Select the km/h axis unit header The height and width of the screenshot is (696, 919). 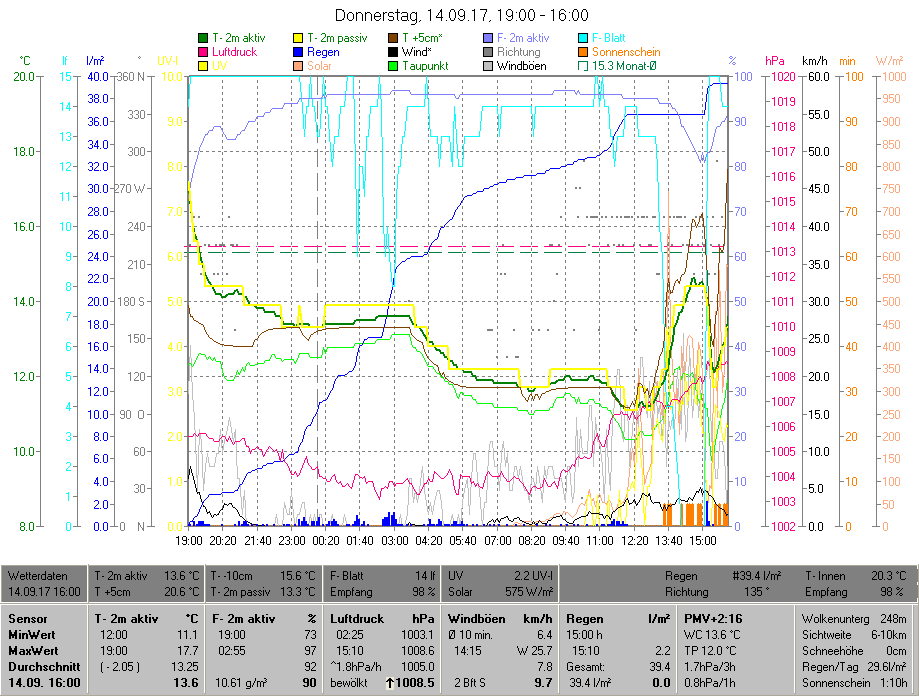pyautogui.click(x=814, y=61)
